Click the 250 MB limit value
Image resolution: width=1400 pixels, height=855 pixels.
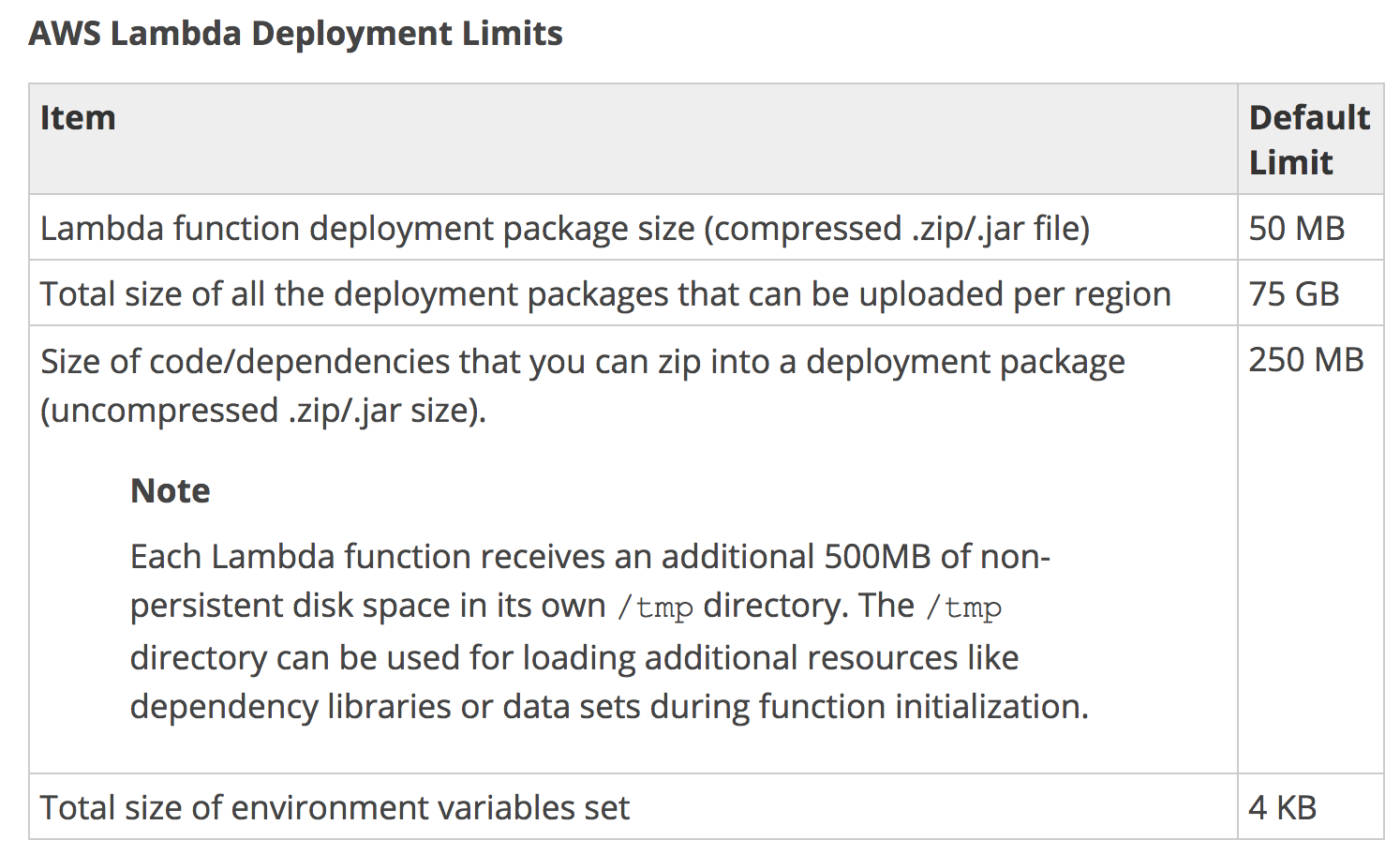coord(1305,360)
